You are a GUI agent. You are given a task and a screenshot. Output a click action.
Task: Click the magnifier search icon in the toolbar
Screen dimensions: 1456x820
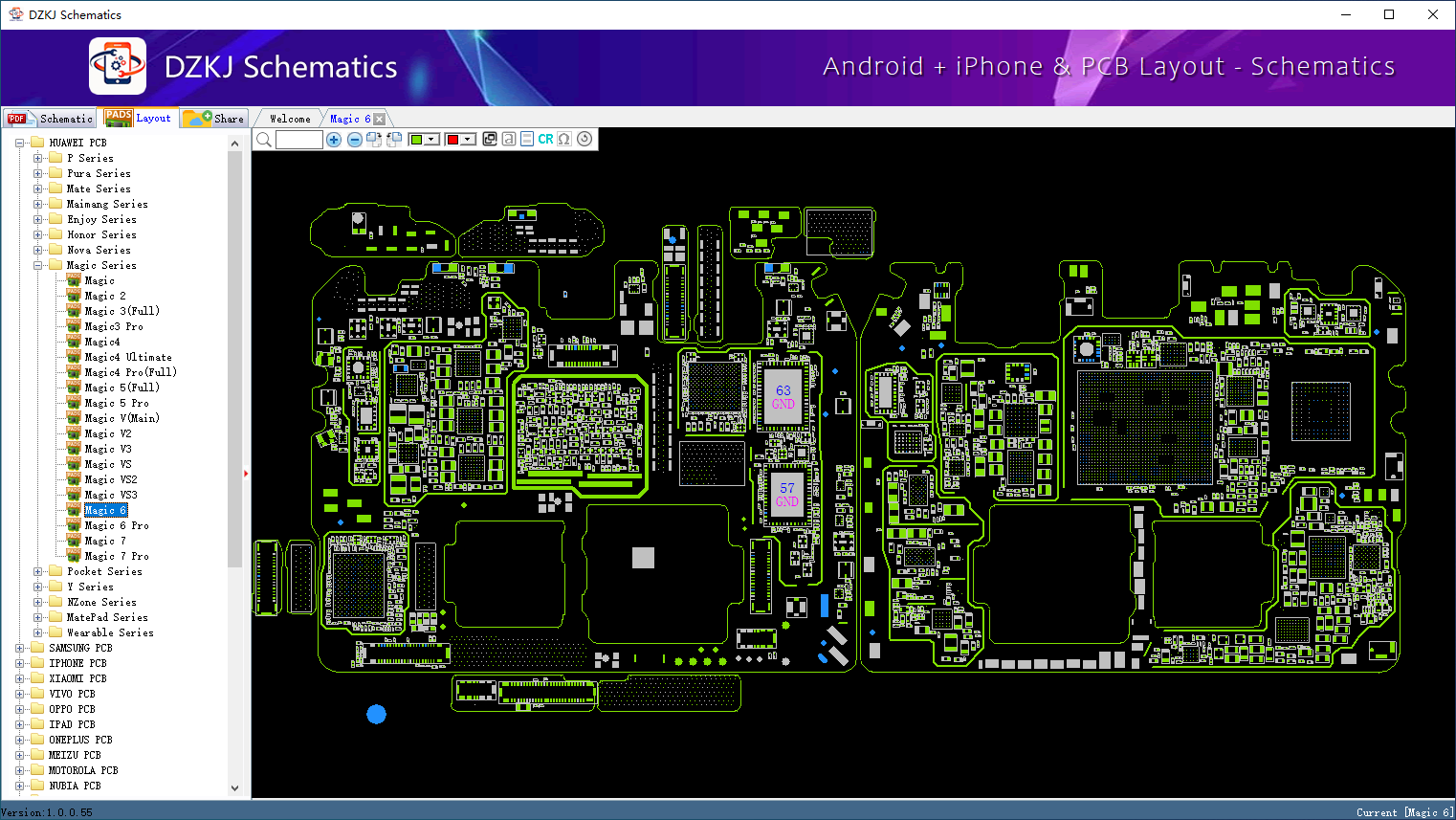coord(264,140)
